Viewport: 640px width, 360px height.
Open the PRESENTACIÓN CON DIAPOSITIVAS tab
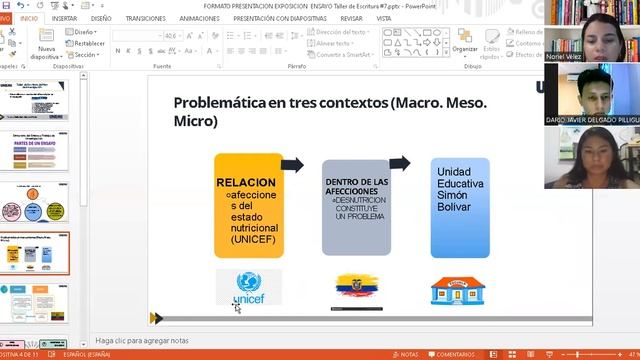click(x=280, y=19)
